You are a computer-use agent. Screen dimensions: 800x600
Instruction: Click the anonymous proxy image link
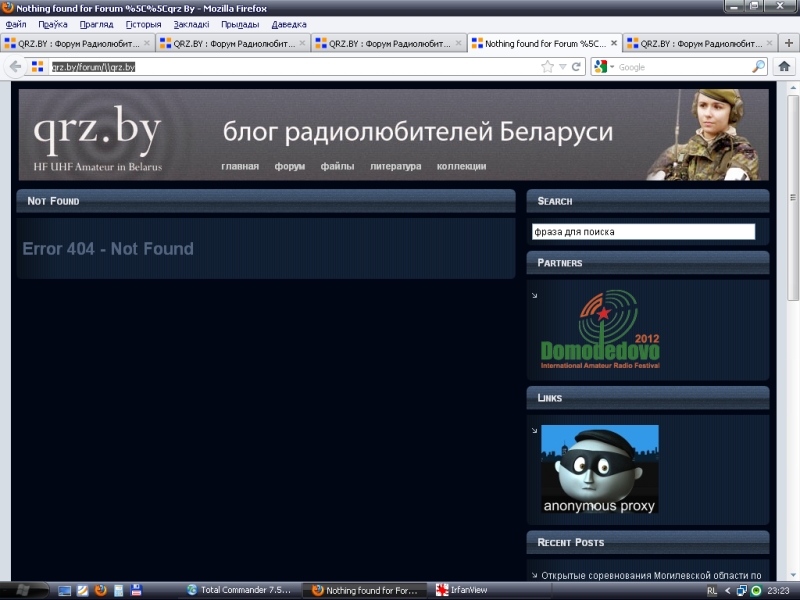tap(600, 469)
